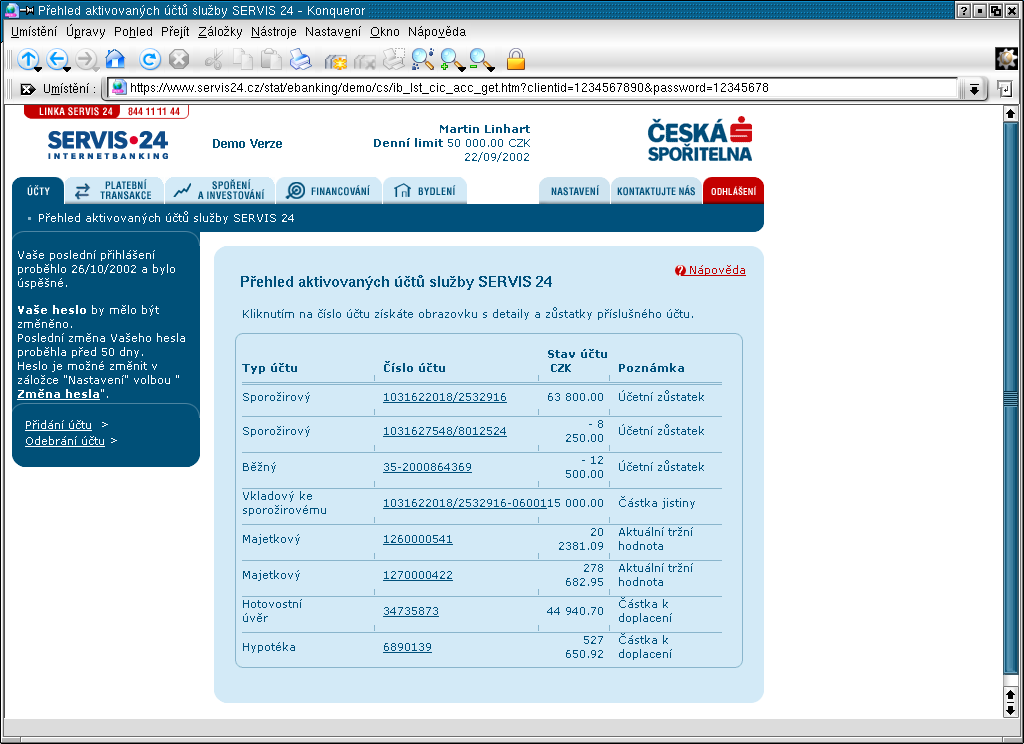
Task: Print the page using printer icon
Action: [301, 59]
